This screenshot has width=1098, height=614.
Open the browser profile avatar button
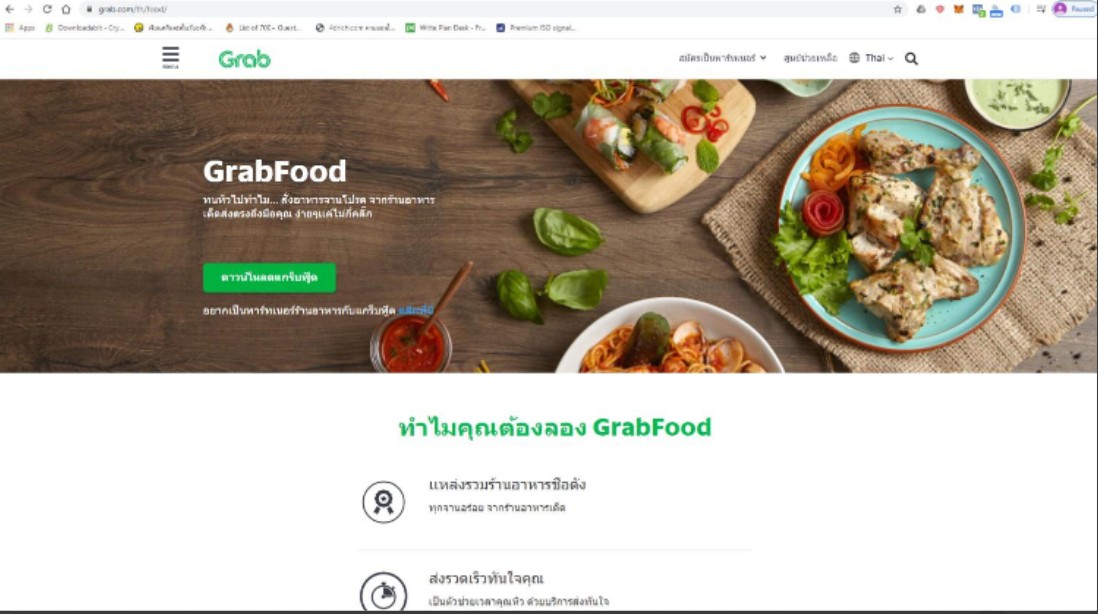pyautogui.click(x=1074, y=9)
